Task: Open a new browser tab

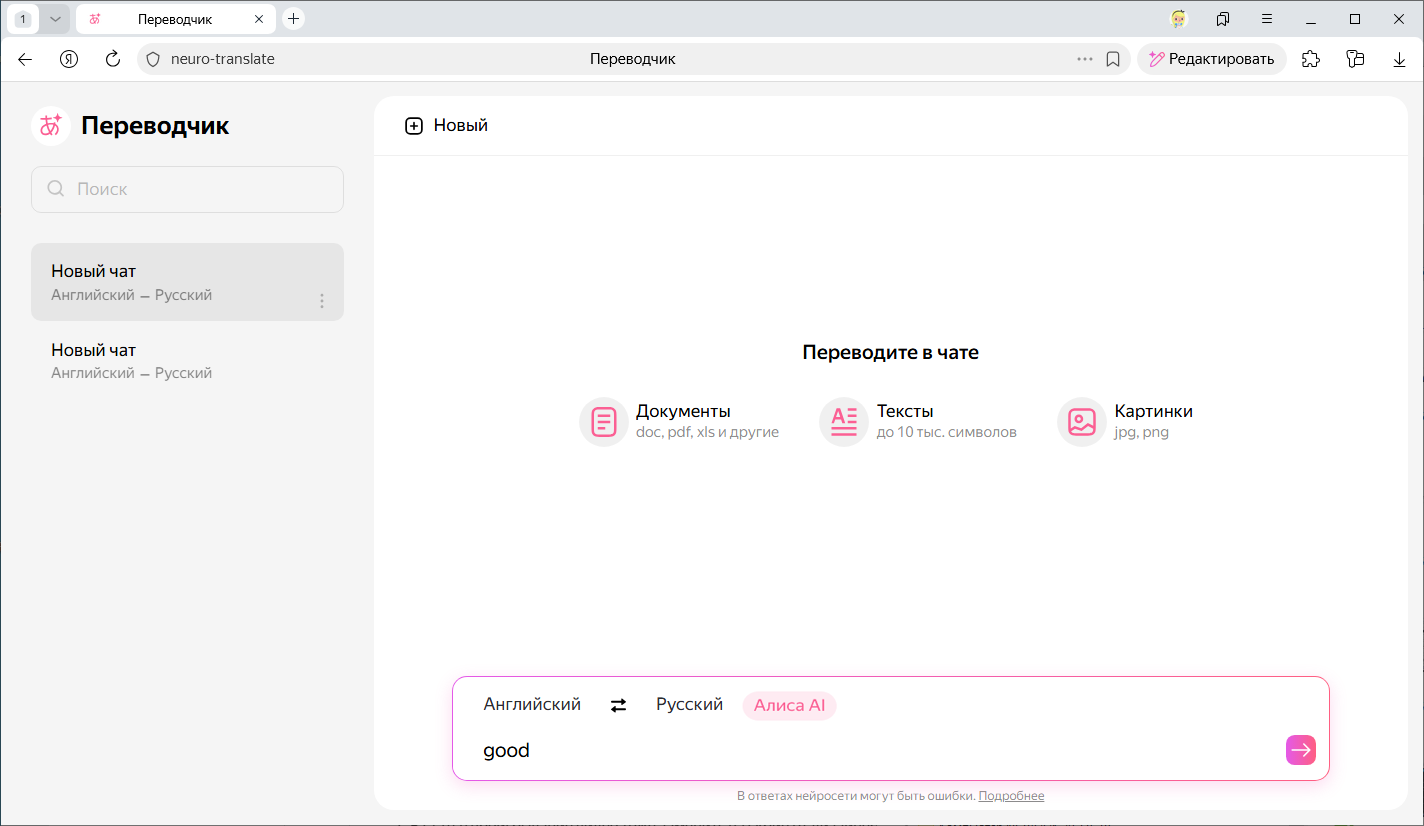Action: [293, 19]
